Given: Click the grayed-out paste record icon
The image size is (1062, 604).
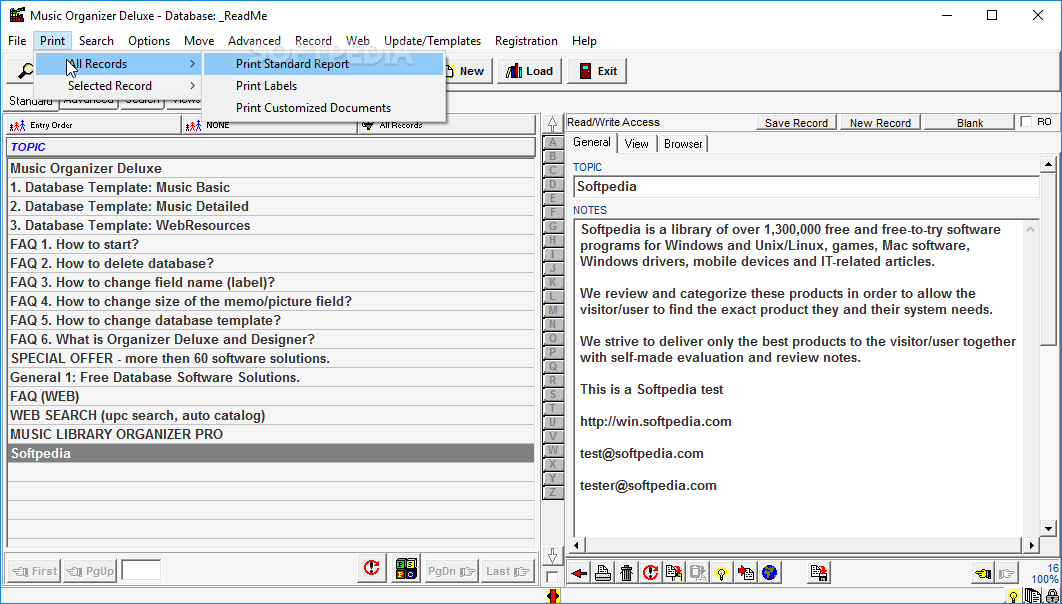Looking at the screenshot, I should (698, 573).
